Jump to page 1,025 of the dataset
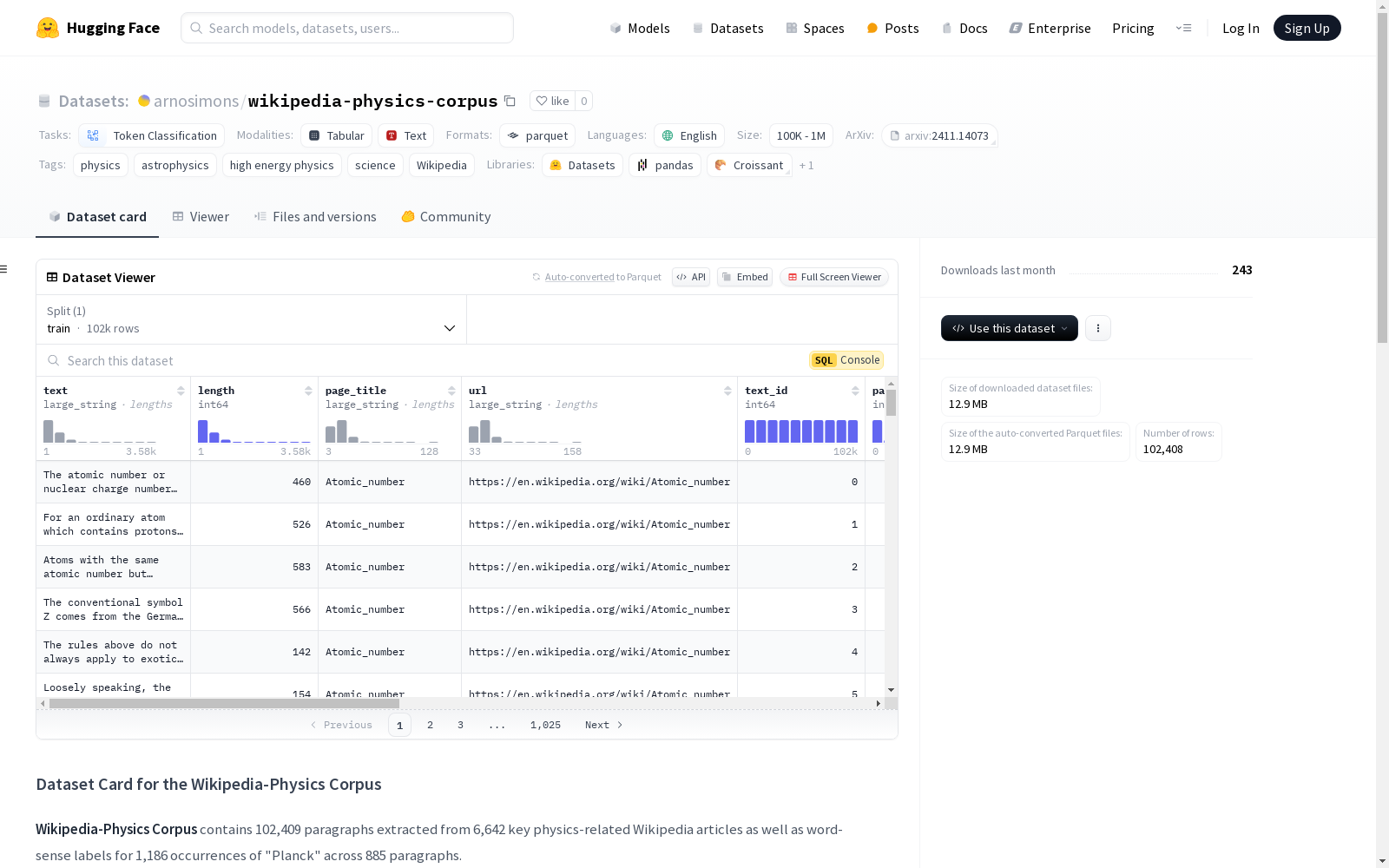 click(545, 725)
